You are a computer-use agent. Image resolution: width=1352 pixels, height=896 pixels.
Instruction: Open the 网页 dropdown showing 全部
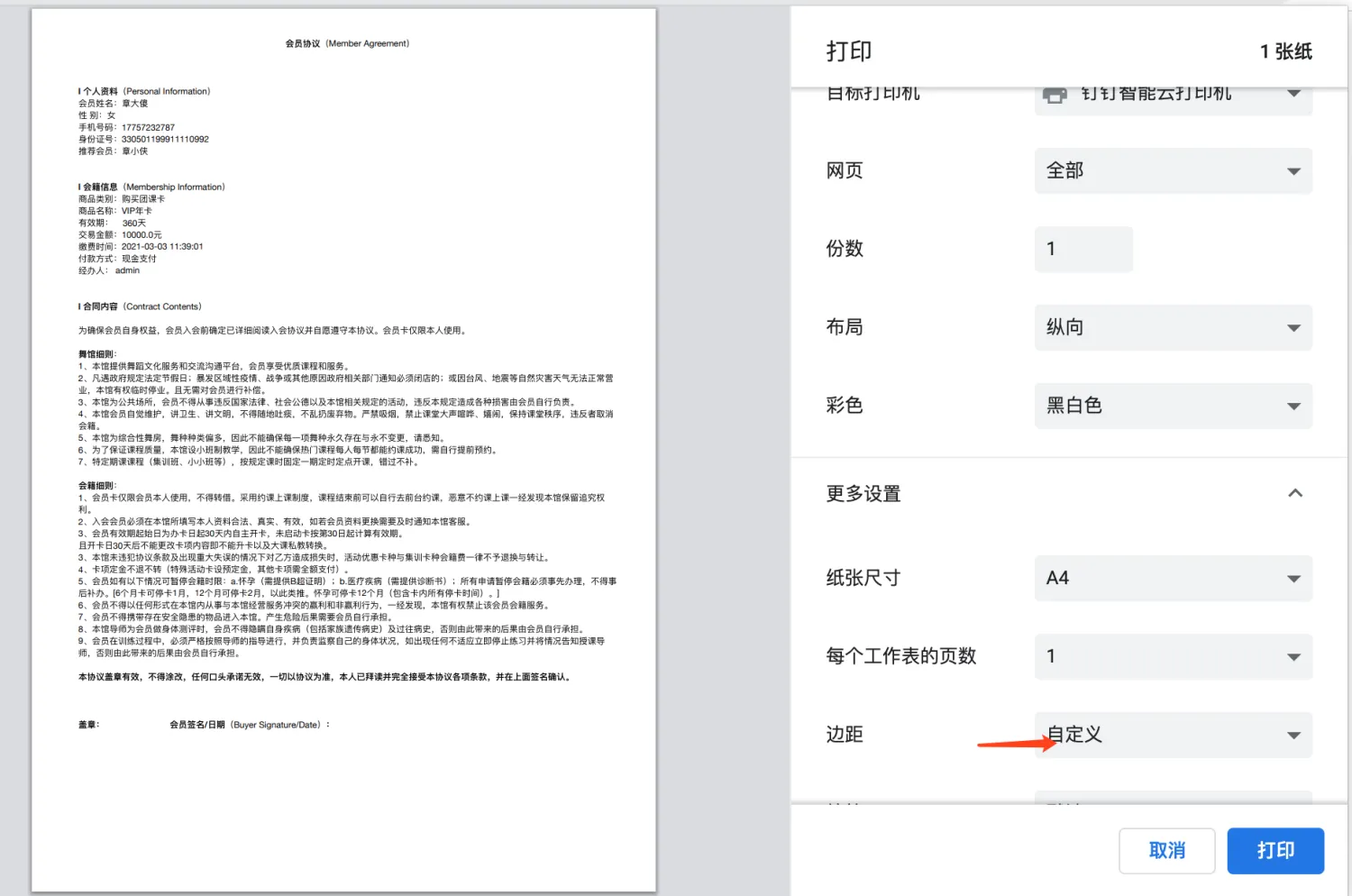1173,171
